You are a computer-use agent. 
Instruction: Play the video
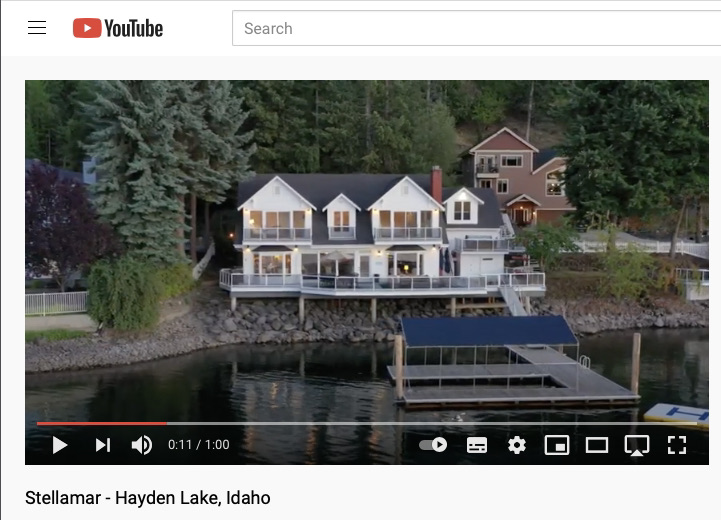[x=60, y=445]
